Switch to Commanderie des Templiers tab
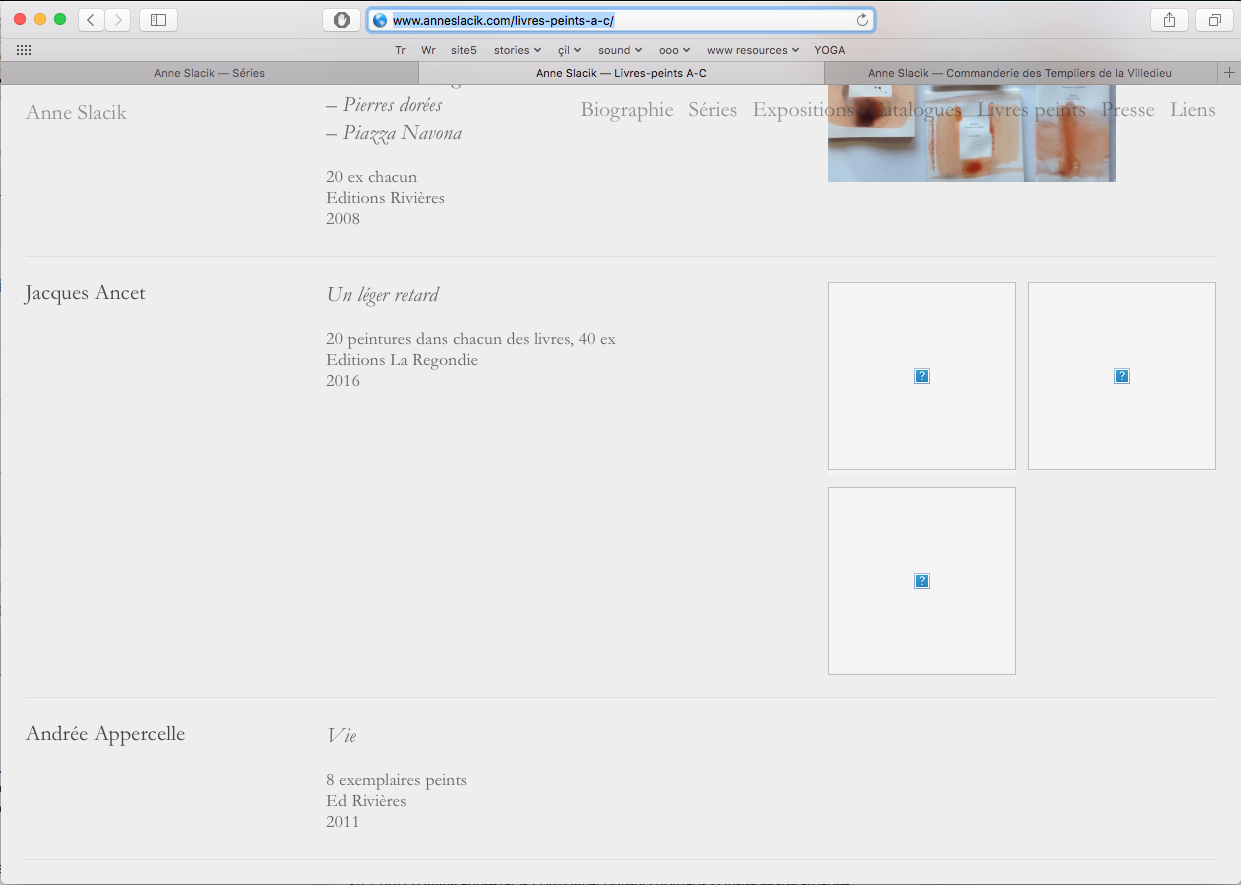Viewport: 1241px width, 885px height. point(1019,73)
